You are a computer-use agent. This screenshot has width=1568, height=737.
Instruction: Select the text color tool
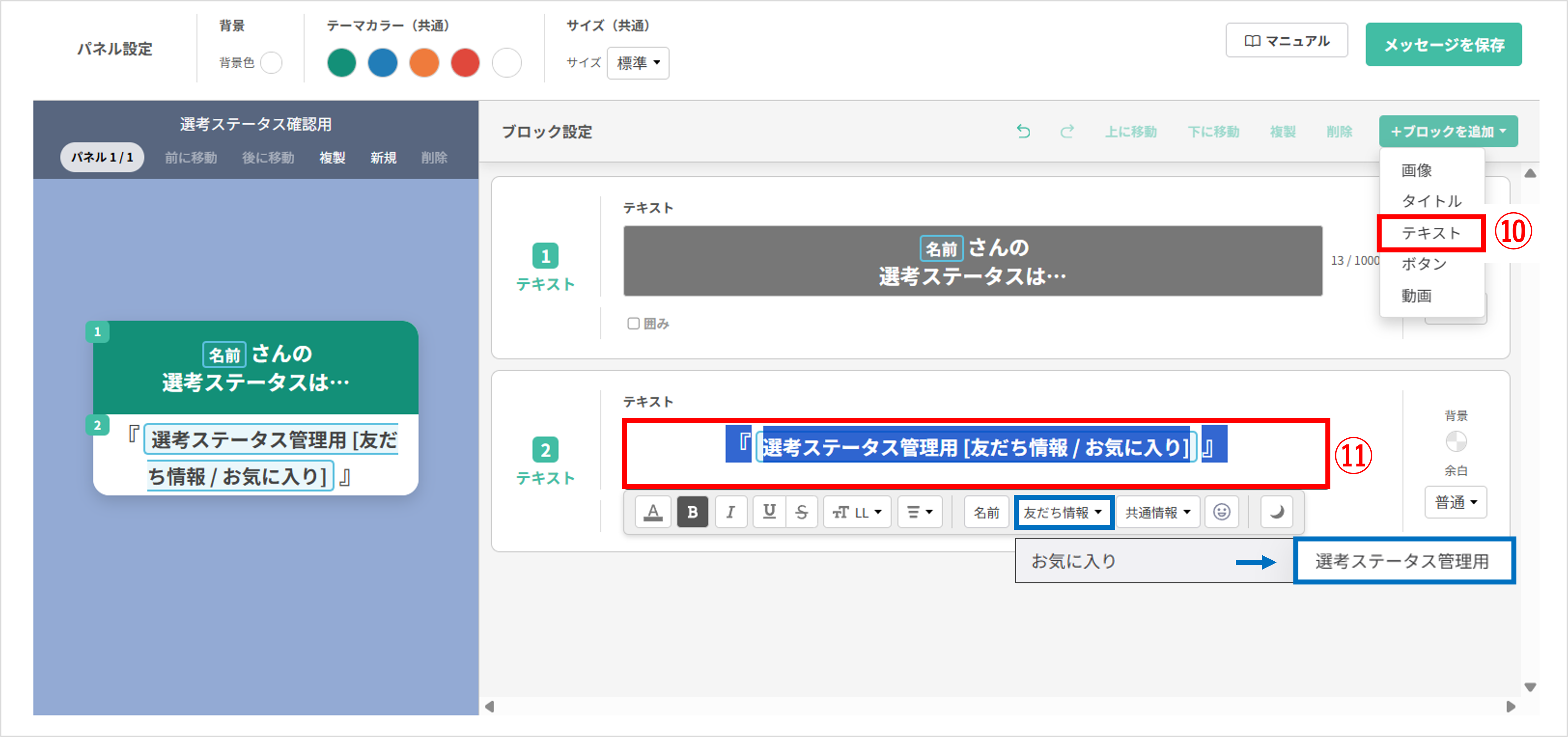pos(652,512)
